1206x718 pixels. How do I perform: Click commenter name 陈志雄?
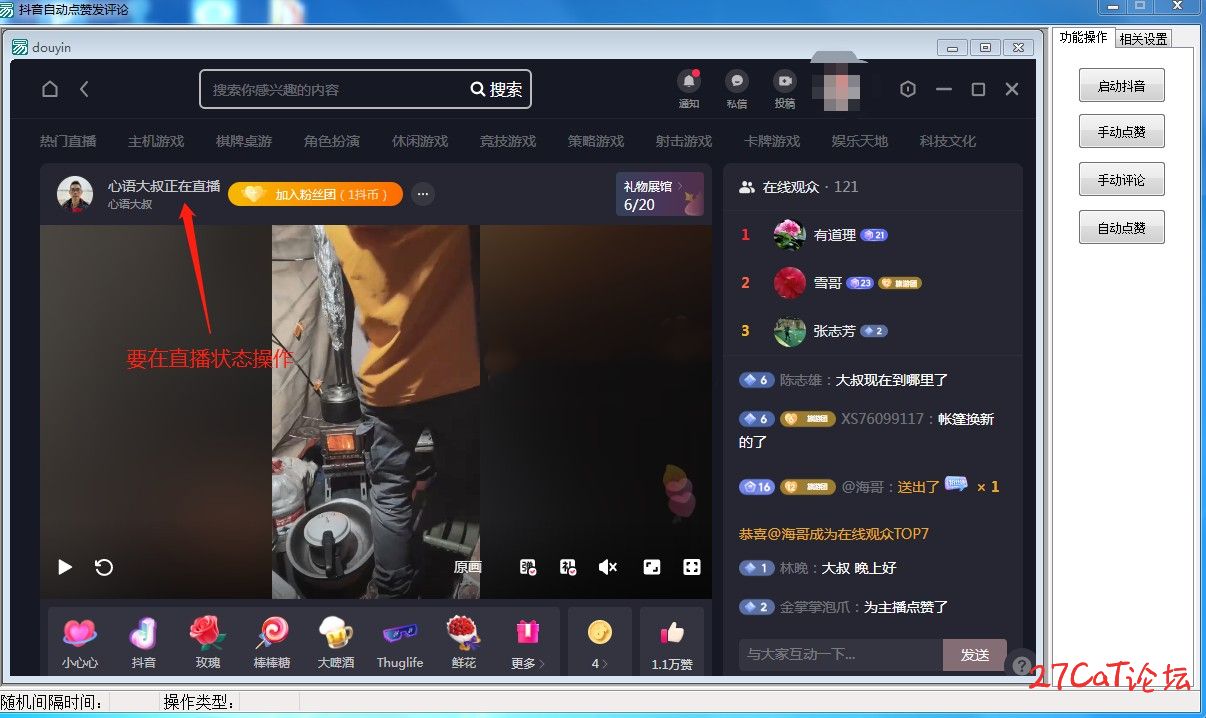click(x=802, y=380)
